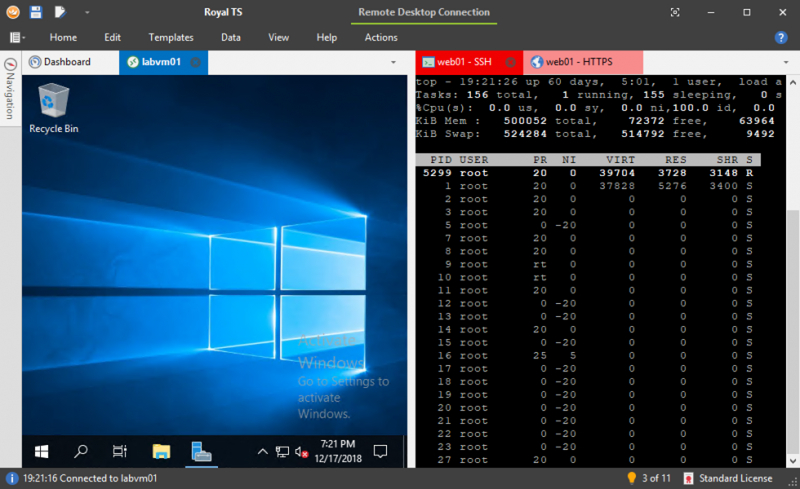The image size is (800, 489).
Task: Click network icon in remote system tray
Action: coord(282,451)
